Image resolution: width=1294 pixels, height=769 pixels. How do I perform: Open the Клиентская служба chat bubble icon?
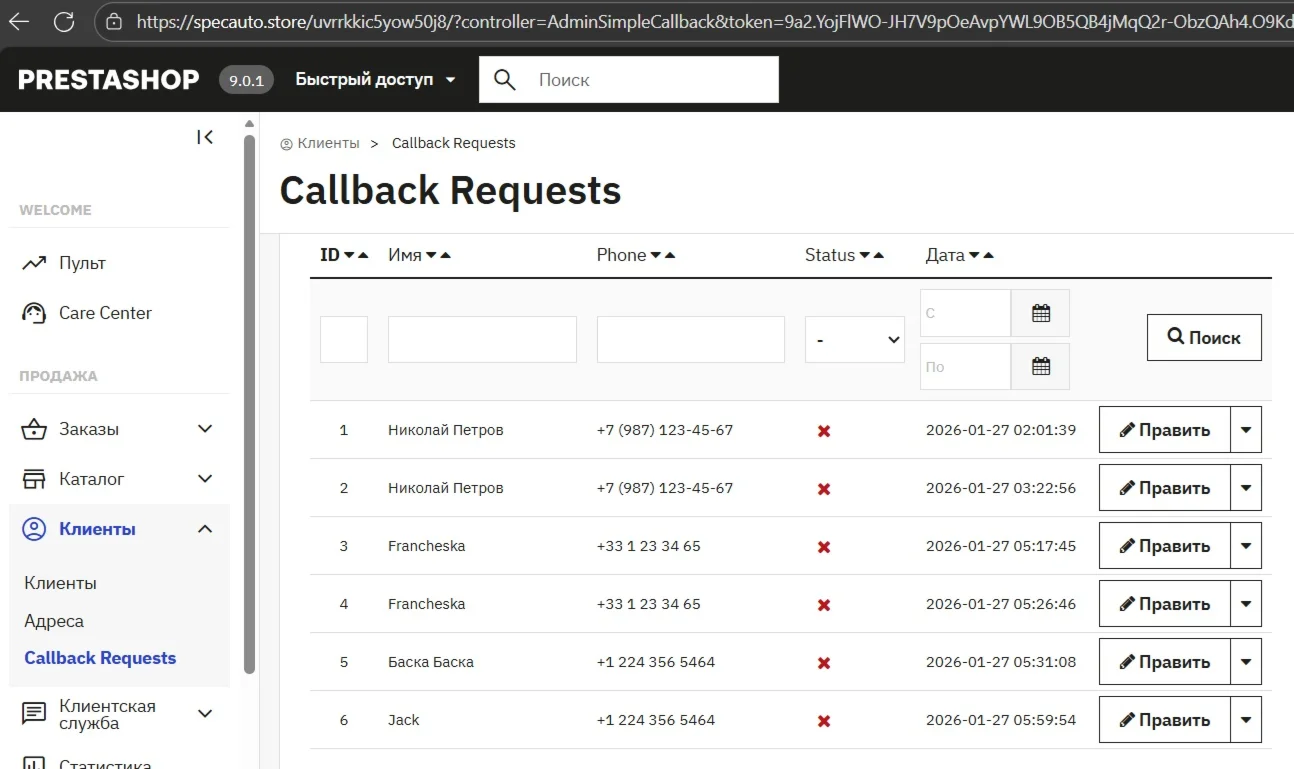click(x=35, y=712)
